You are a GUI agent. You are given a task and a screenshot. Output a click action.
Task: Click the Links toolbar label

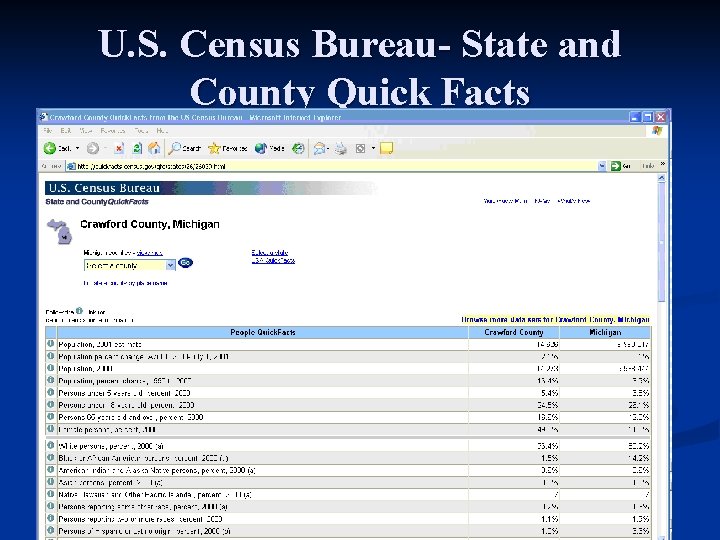click(647, 166)
